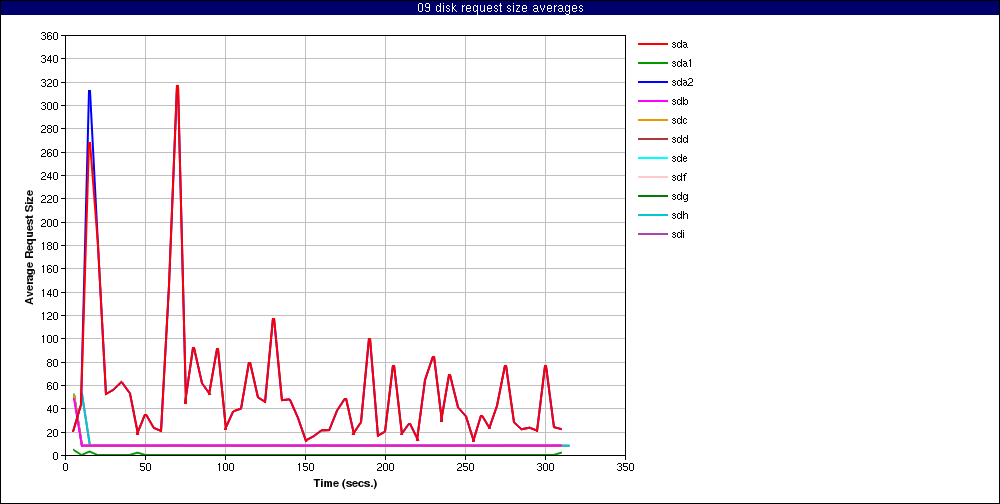Click the red sda peak near time 190
Image resolution: width=1000 pixels, height=504 pixels.
tap(369, 339)
